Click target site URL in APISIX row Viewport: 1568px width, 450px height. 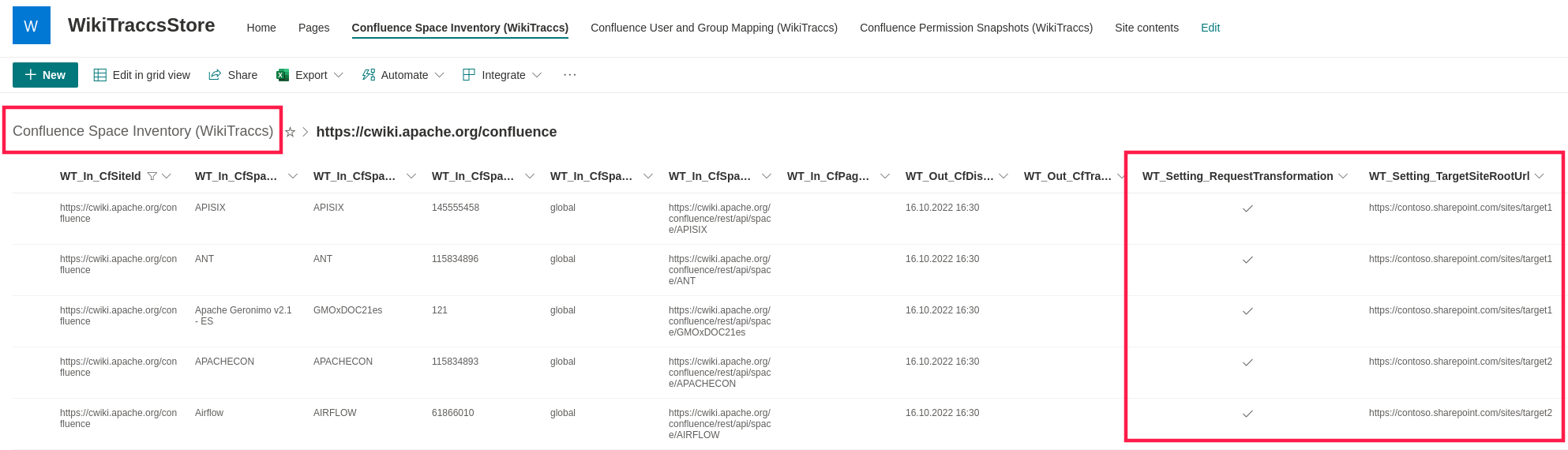1461,208
